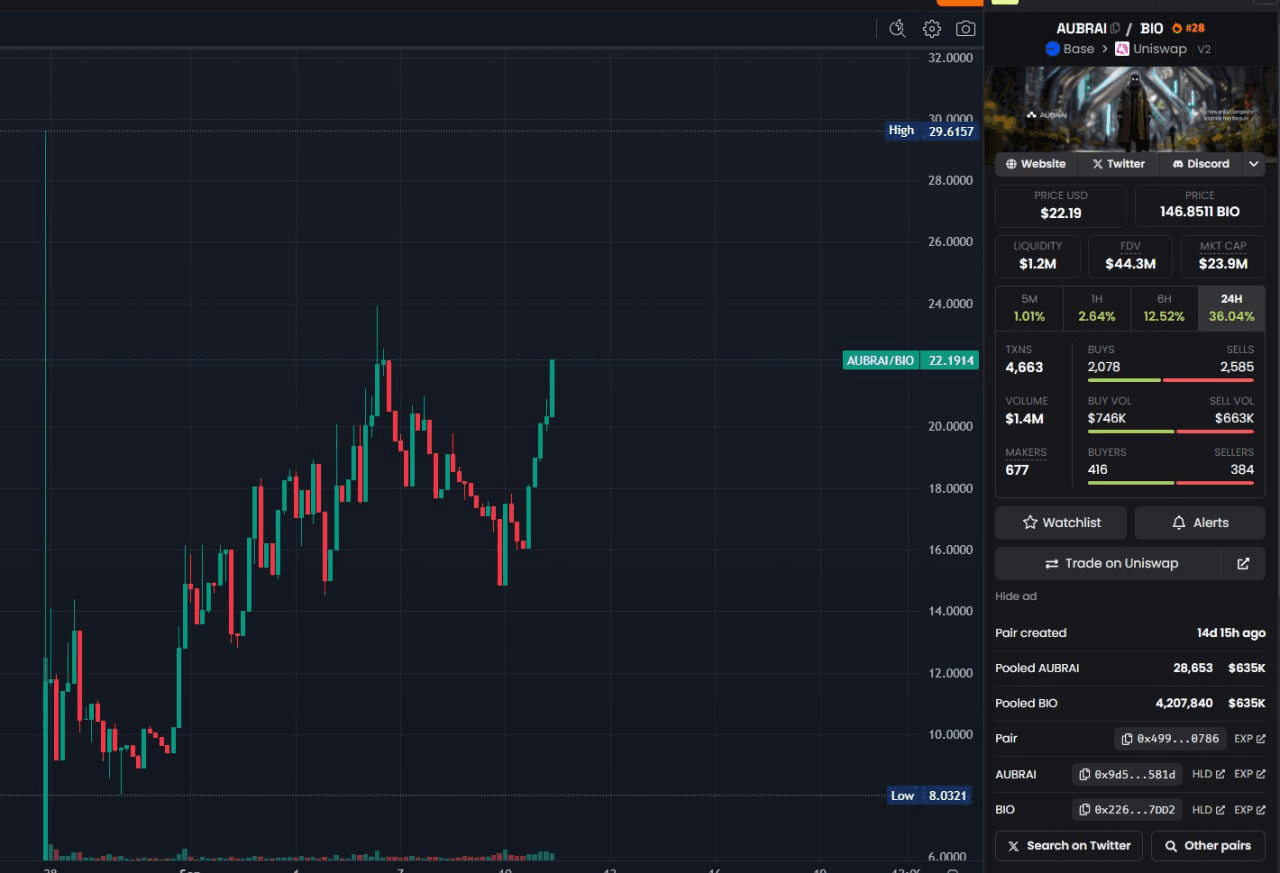The height and width of the screenshot is (873, 1280).
Task: Copy the BIO address 0x226...7DD2
Action: (x=1127, y=809)
